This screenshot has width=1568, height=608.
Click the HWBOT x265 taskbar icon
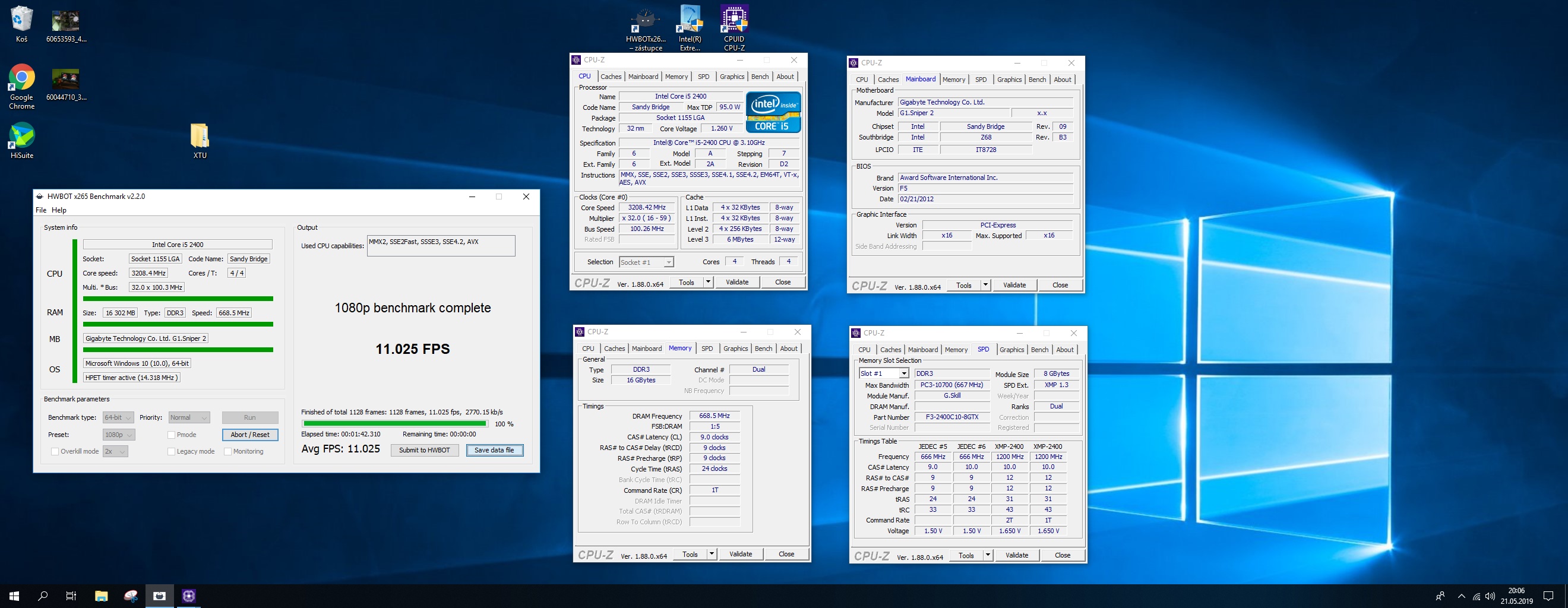[160, 596]
